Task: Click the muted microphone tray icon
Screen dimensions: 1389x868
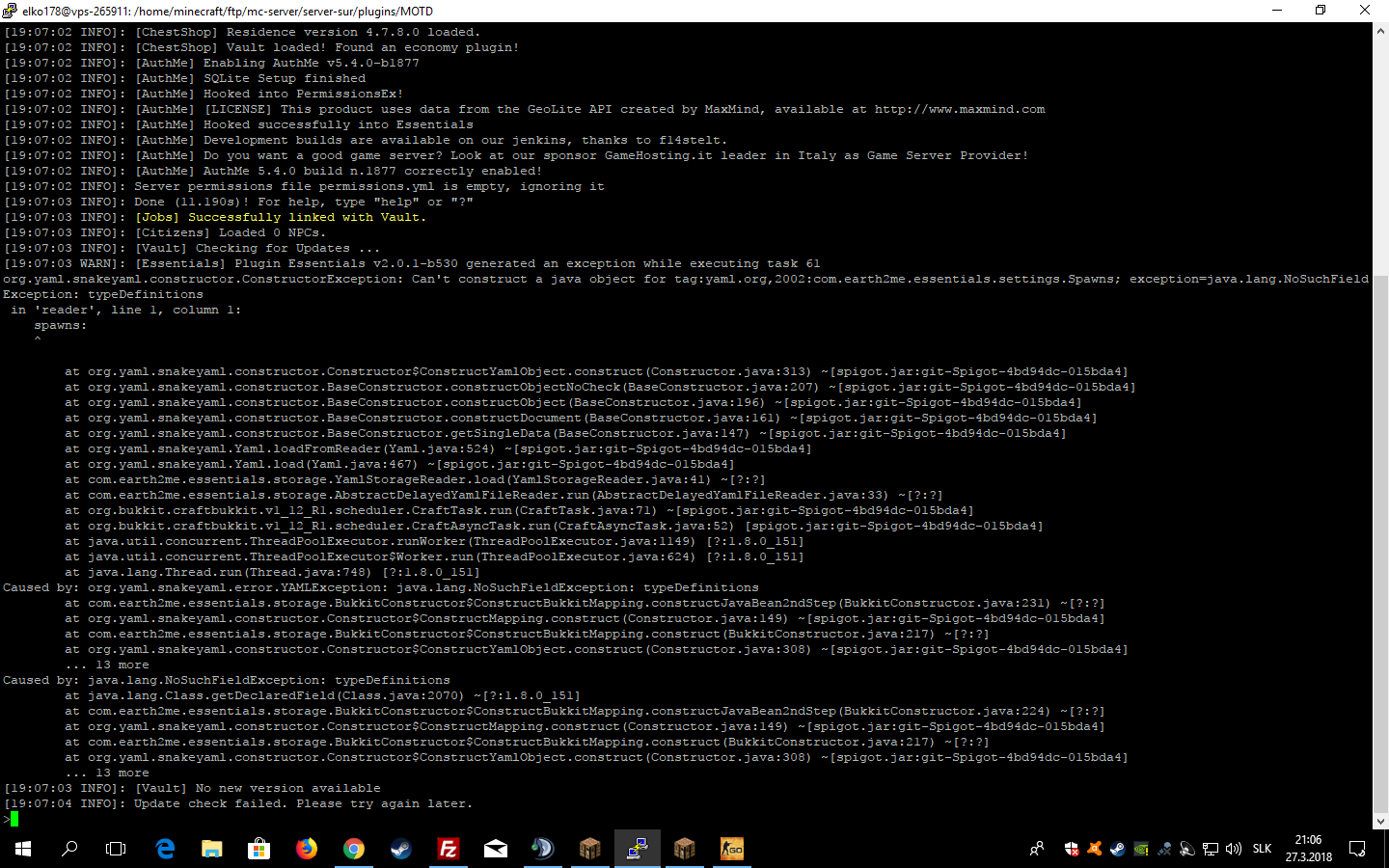Action: click(x=1164, y=849)
